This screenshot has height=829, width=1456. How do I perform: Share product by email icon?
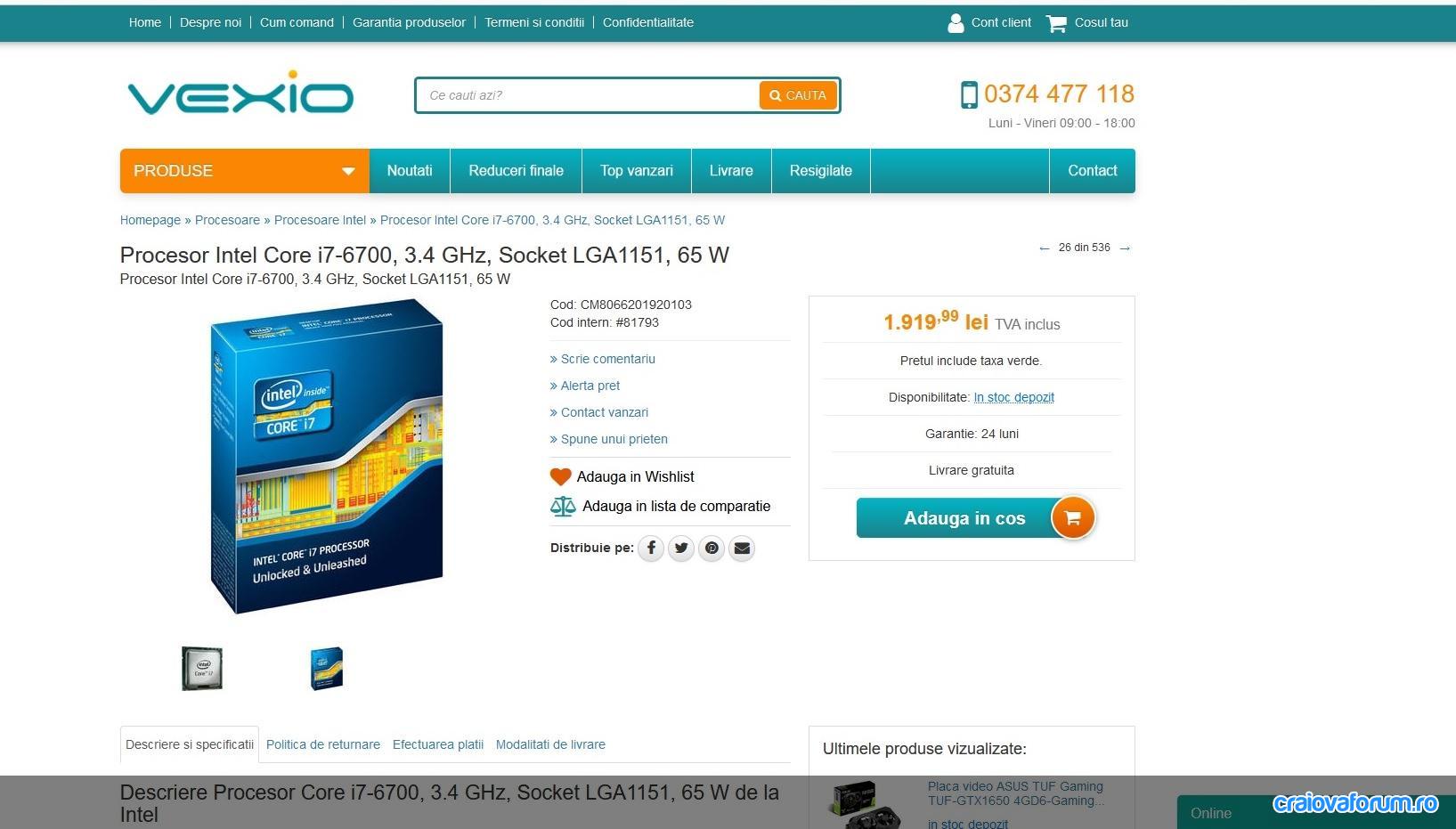[742, 548]
